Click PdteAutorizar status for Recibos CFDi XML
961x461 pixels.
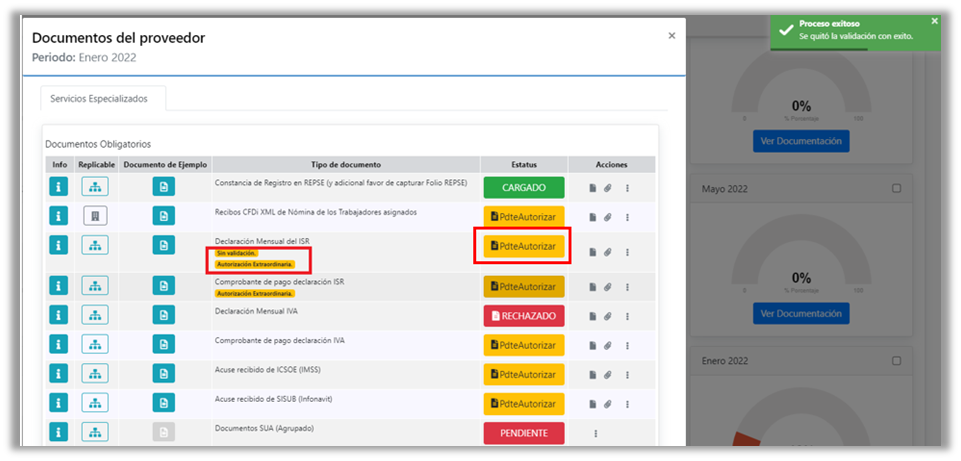(524, 217)
